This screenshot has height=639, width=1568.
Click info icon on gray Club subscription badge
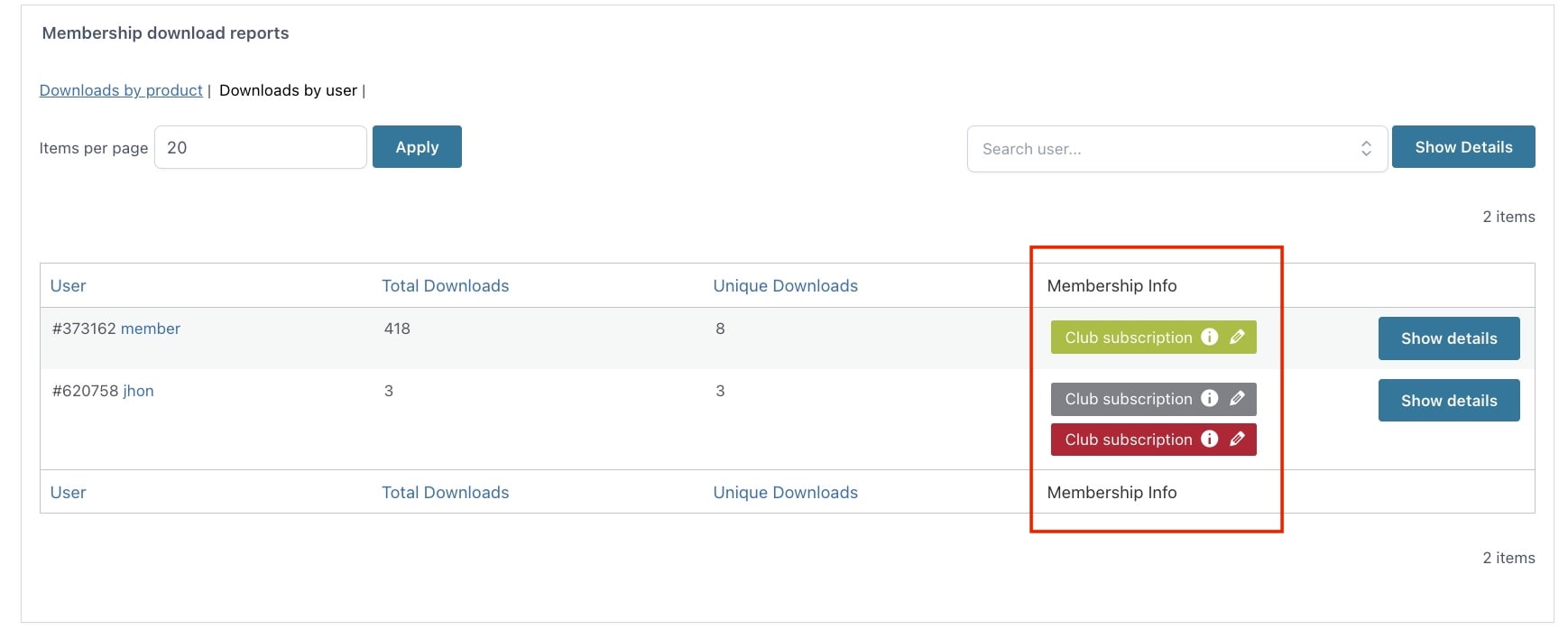pyautogui.click(x=1210, y=398)
